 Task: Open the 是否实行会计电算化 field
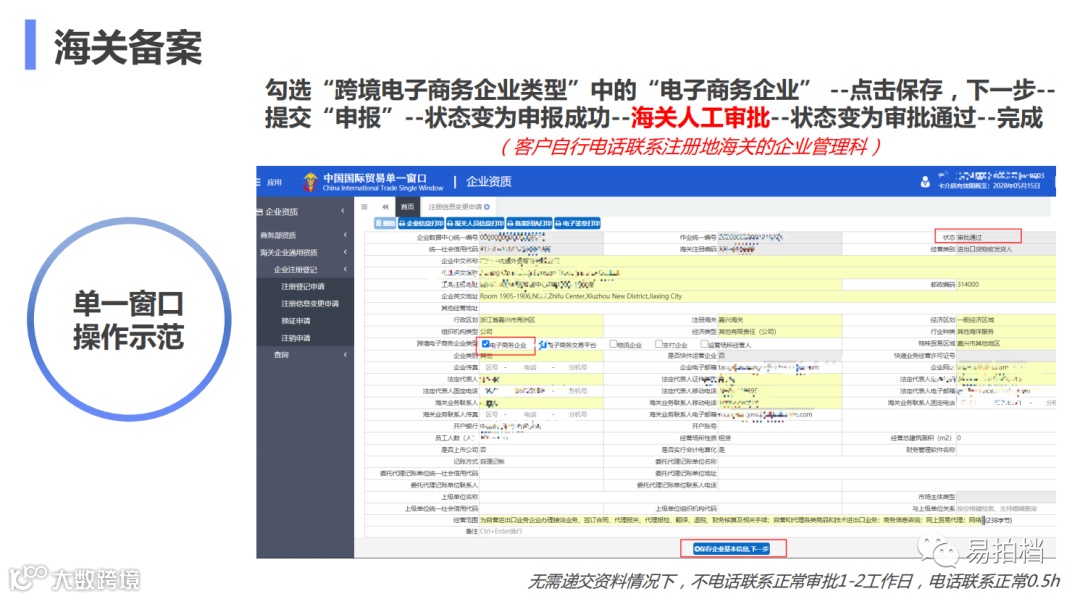[x=779, y=450]
